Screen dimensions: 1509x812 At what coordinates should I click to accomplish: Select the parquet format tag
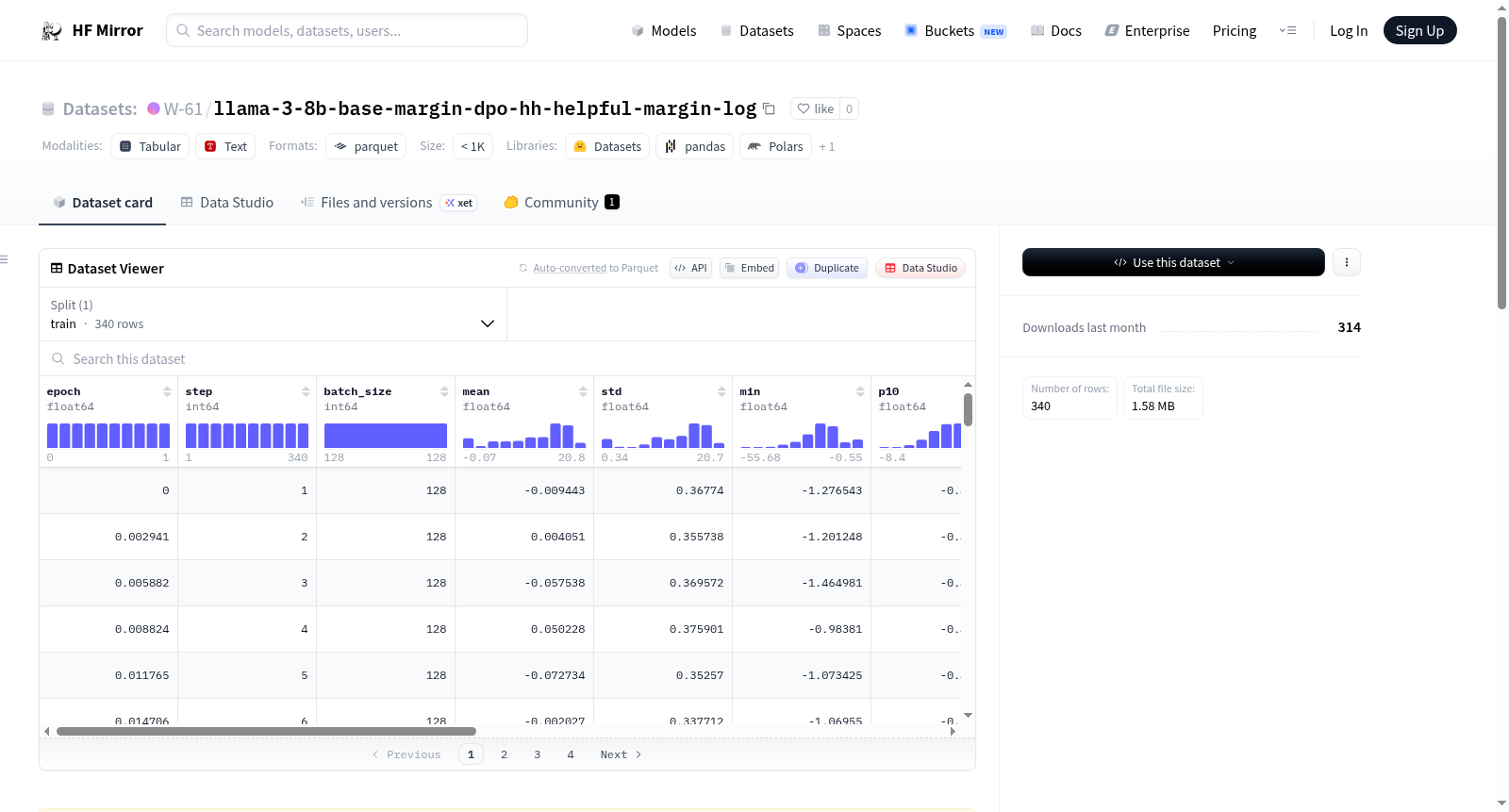click(x=366, y=146)
